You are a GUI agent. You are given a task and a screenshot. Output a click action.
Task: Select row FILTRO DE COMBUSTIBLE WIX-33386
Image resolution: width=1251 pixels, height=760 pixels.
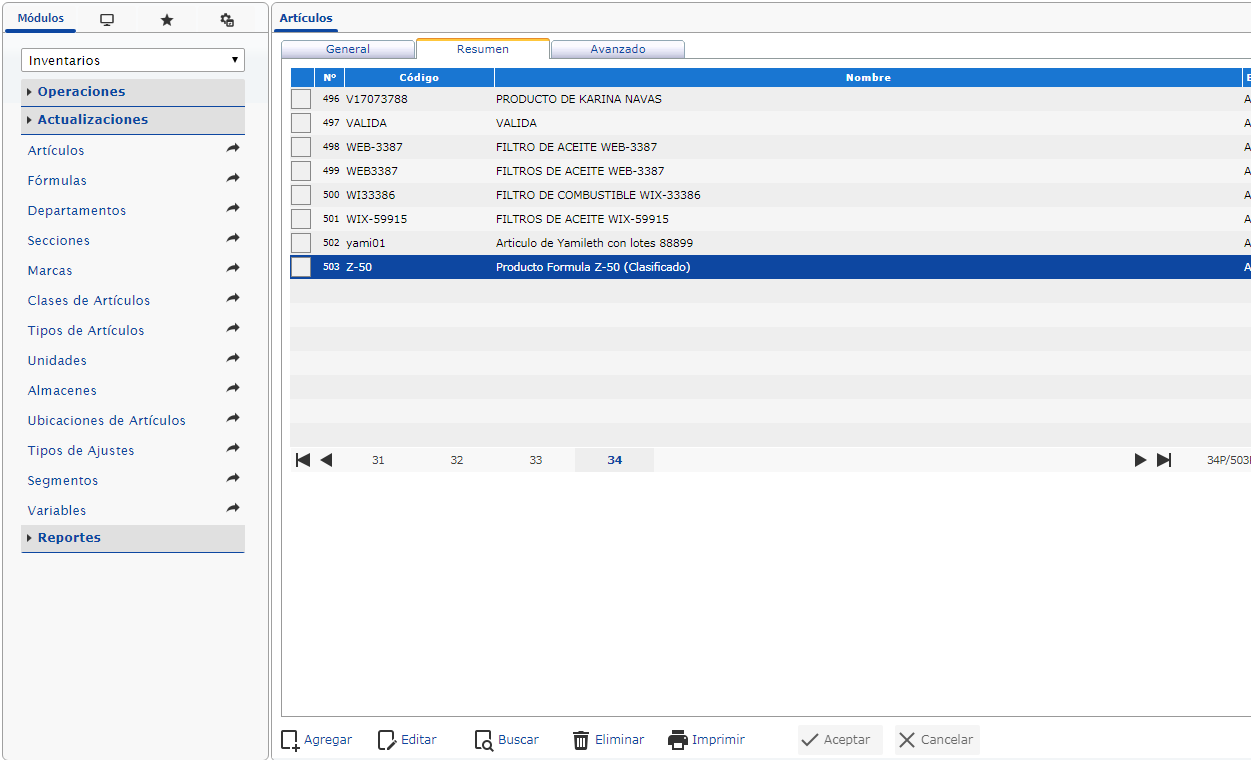(770, 195)
